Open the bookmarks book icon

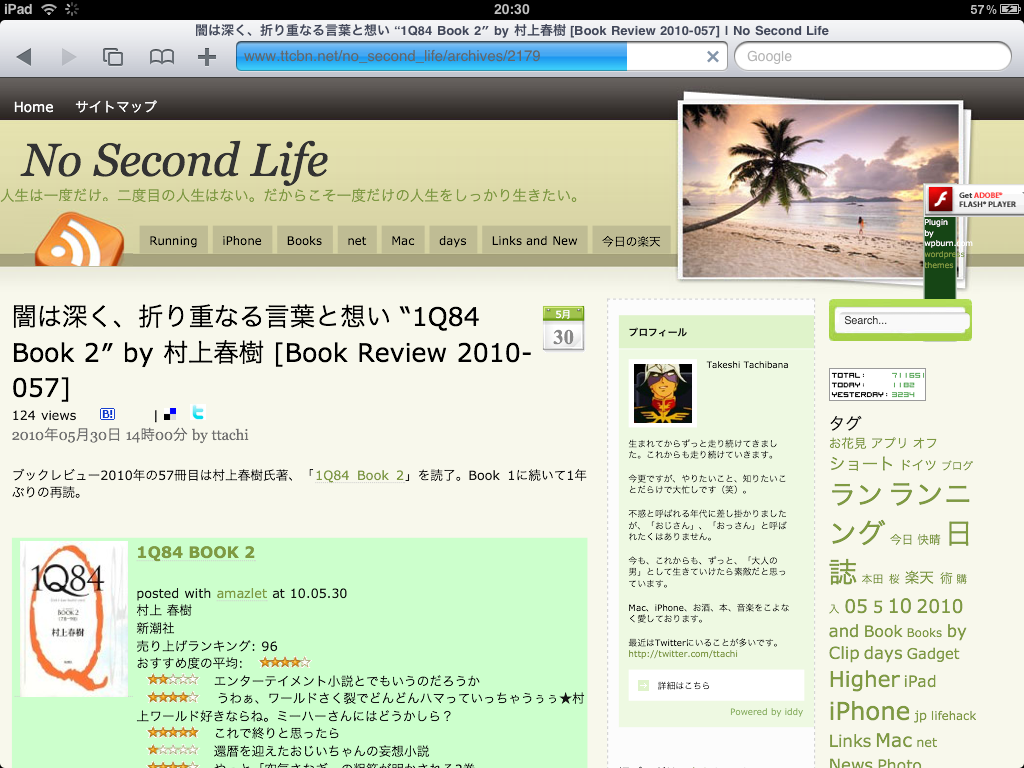(x=161, y=57)
